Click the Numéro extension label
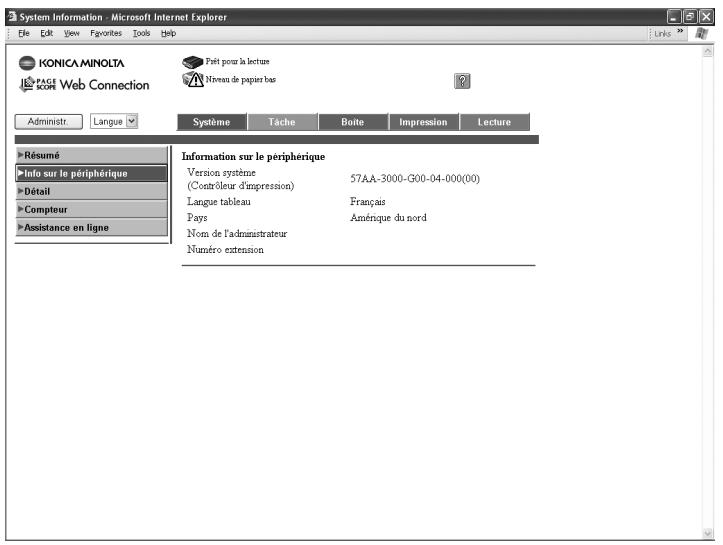 click(225, 249)
